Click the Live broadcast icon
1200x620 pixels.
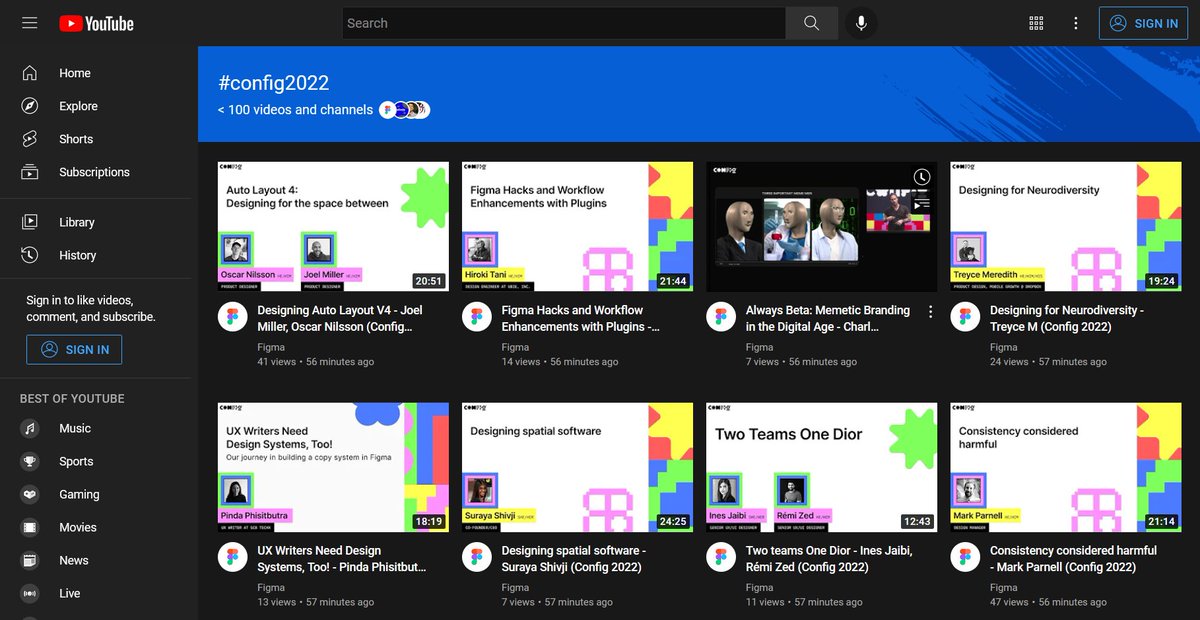coord(30,593)
